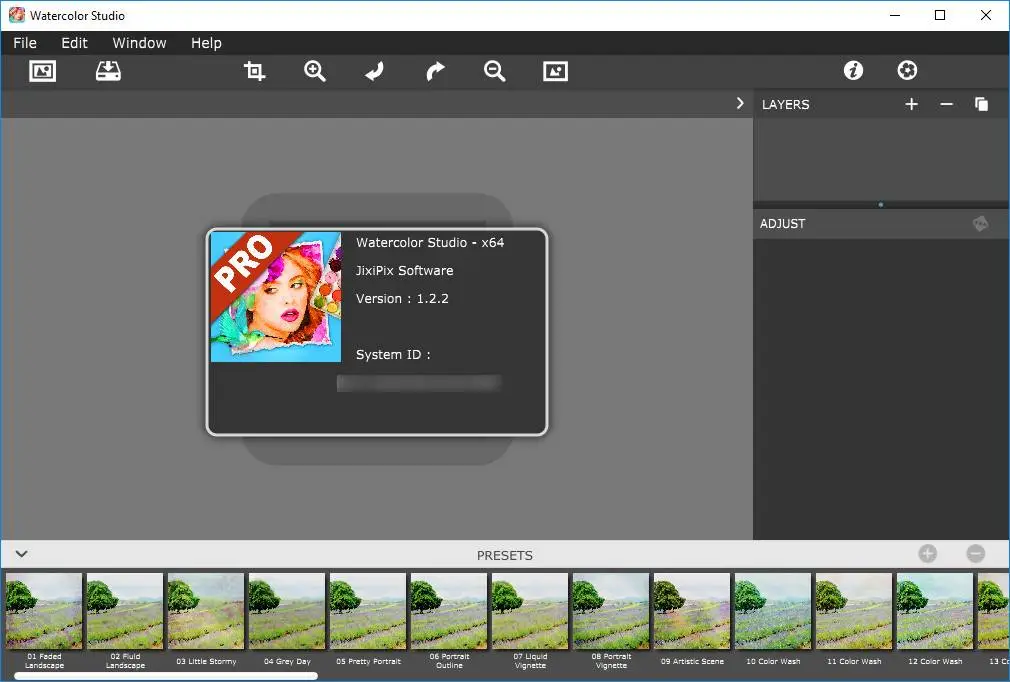The width and height of the screenshot is (1010, 682).
Task: Click the presets horizontal scrollbar
Action: 166,676
